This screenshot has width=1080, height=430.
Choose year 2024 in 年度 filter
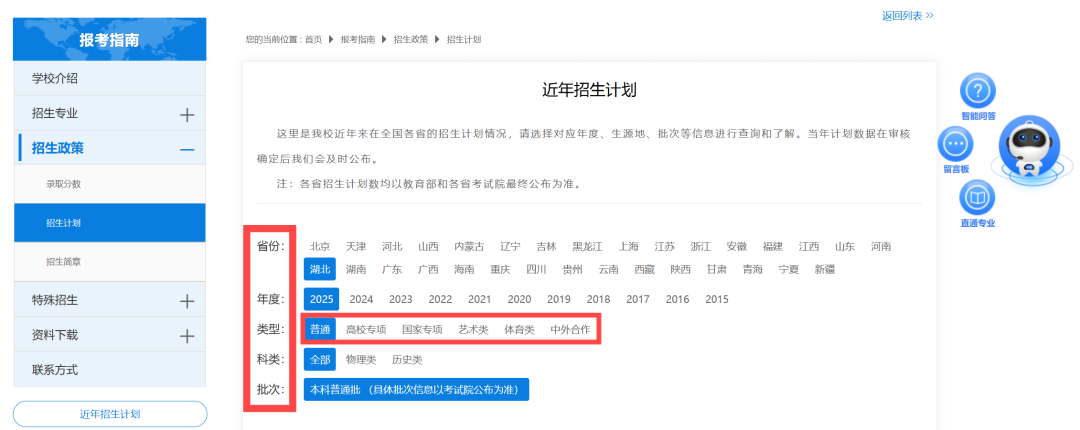pyautogui.click(x=361, y=299)
